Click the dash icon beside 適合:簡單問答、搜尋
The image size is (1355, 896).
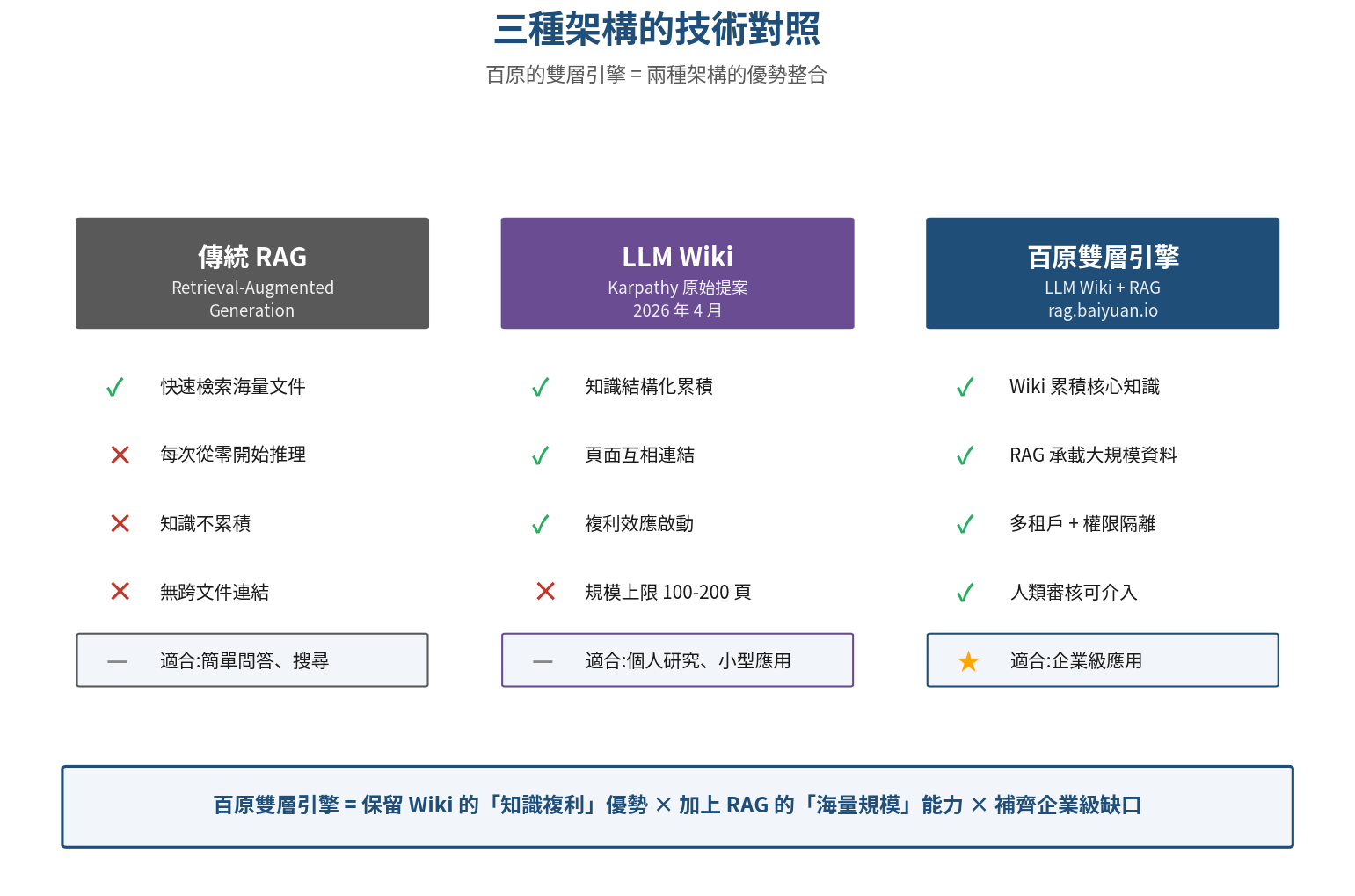coord(117,661)
